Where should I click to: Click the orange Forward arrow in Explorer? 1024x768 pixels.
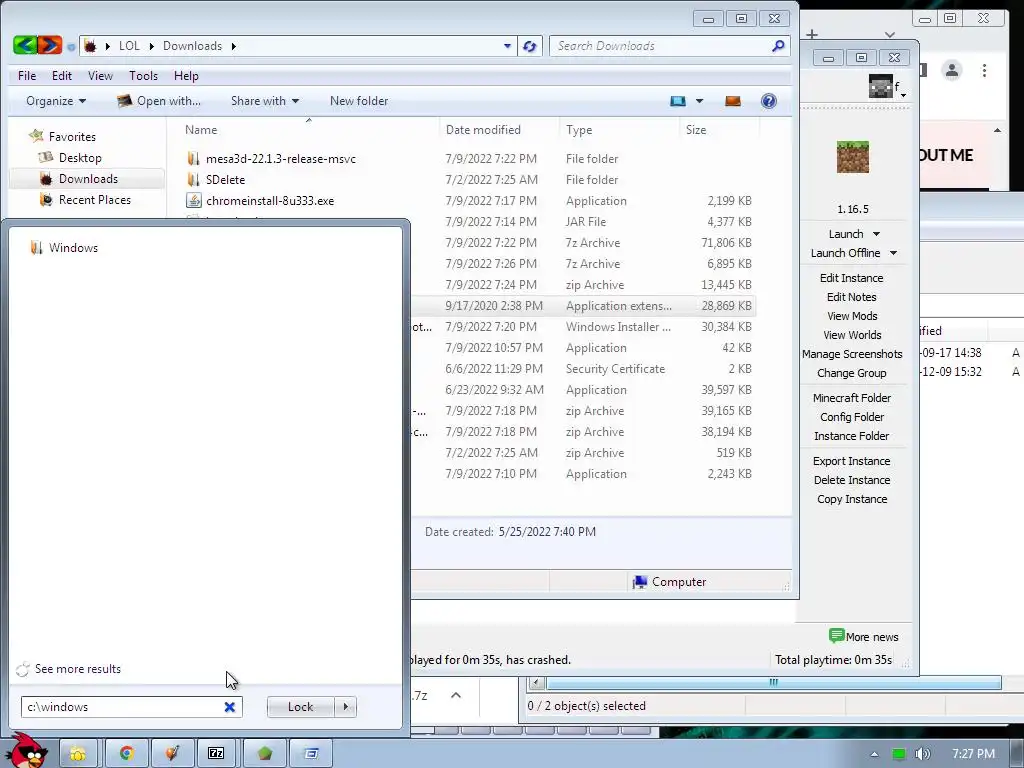(x=50, y=45)
